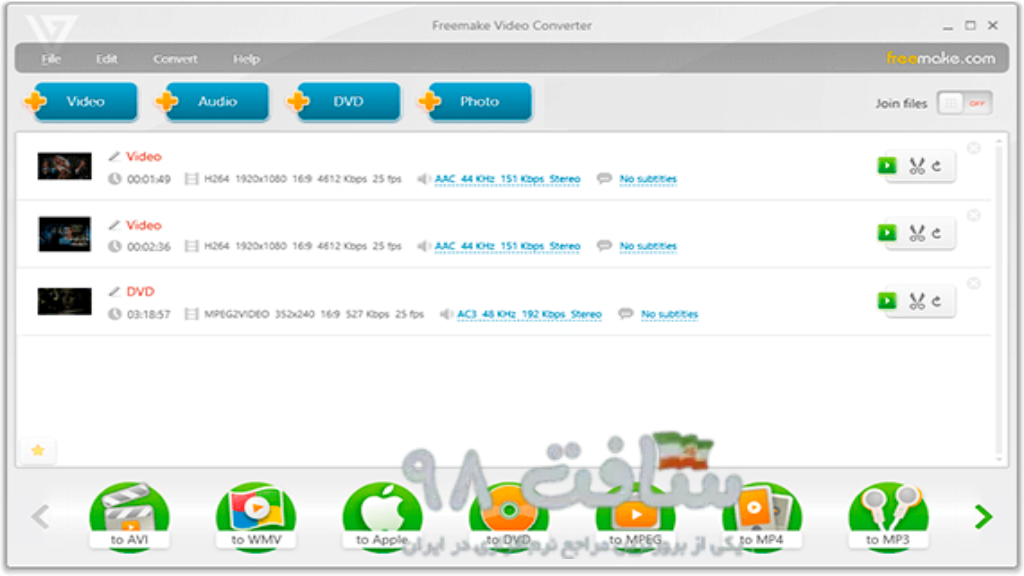Cut the 00:02:36 video with scissors
The height and width of the screenshot is (576, 1024).
point(917,233)
